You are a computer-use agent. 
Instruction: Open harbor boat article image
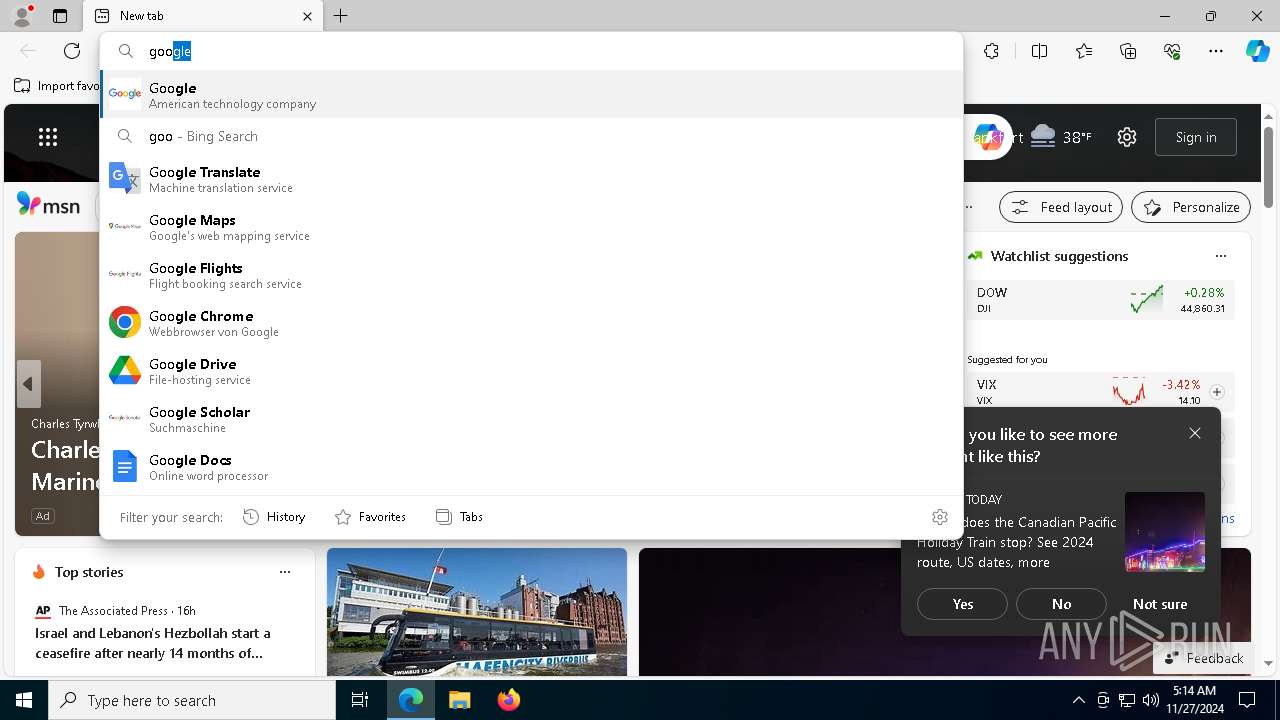point(477,612)
